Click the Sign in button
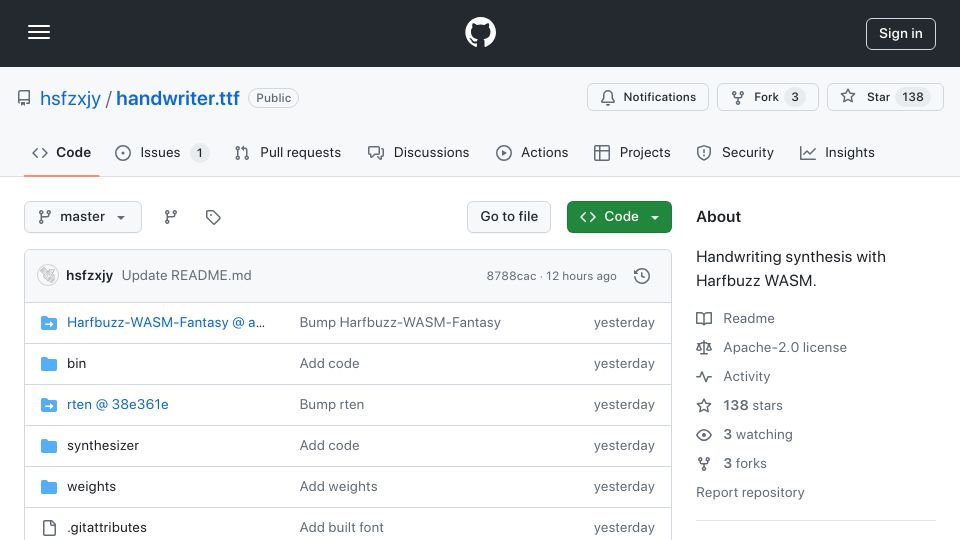 point(901,34)
